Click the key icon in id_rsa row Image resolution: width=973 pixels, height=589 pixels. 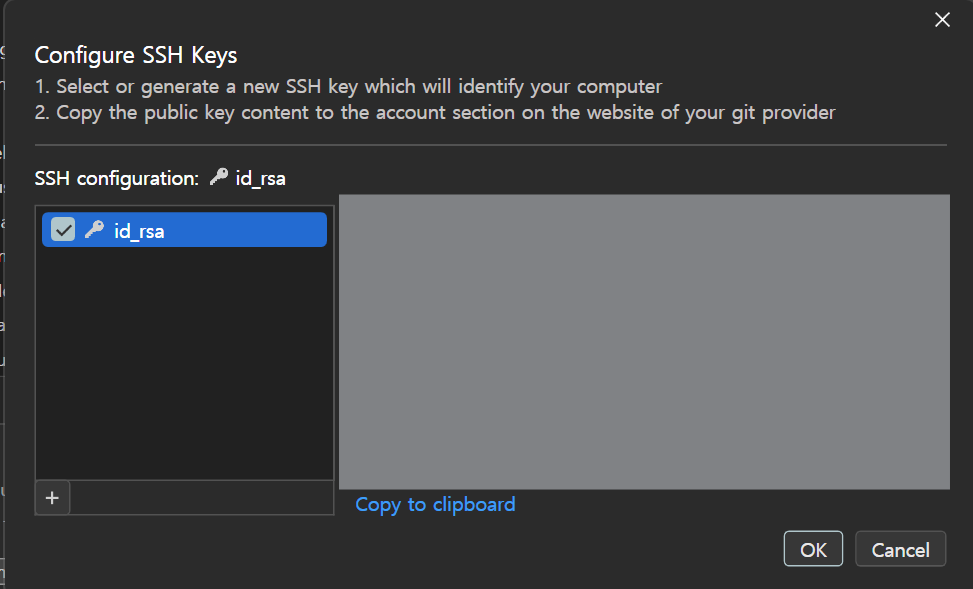[x=94, y=230]
